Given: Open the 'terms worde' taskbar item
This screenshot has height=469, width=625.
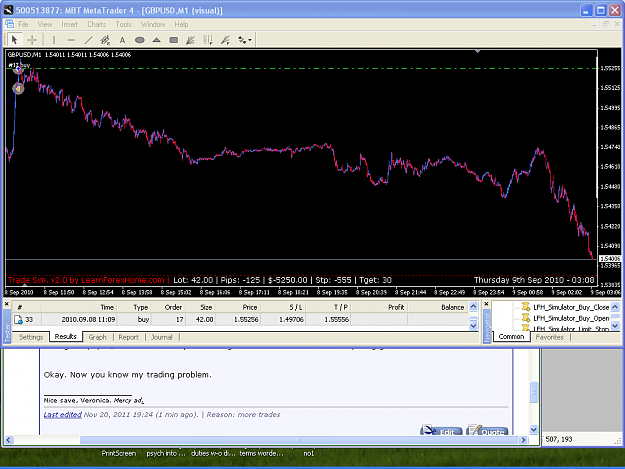Looking at the screenshot, I should coord(261,453).
